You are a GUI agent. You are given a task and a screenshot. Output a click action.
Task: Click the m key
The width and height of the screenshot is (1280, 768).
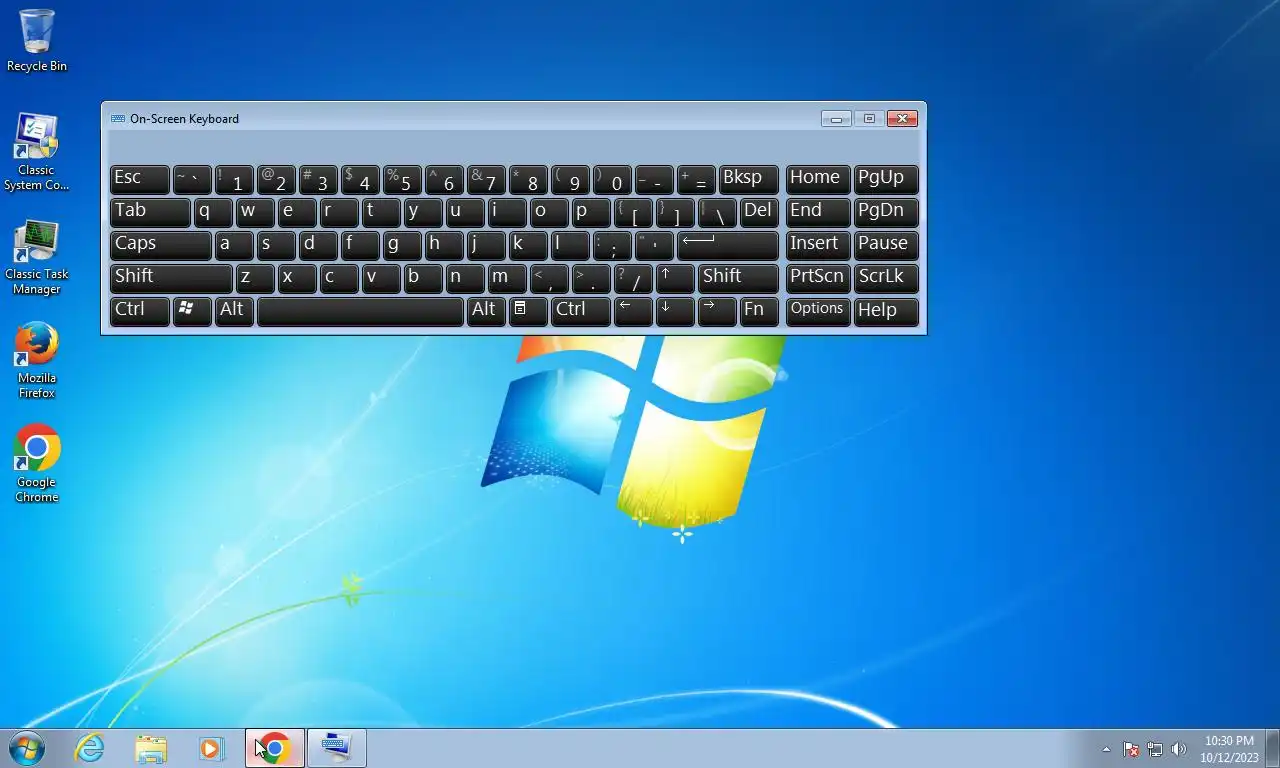(507, 278)
